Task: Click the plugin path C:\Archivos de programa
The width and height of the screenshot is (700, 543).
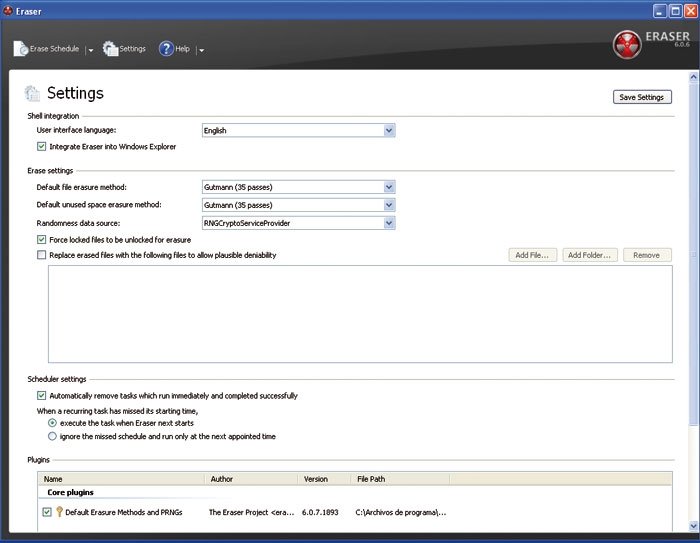Action: [x=400, y=512]
